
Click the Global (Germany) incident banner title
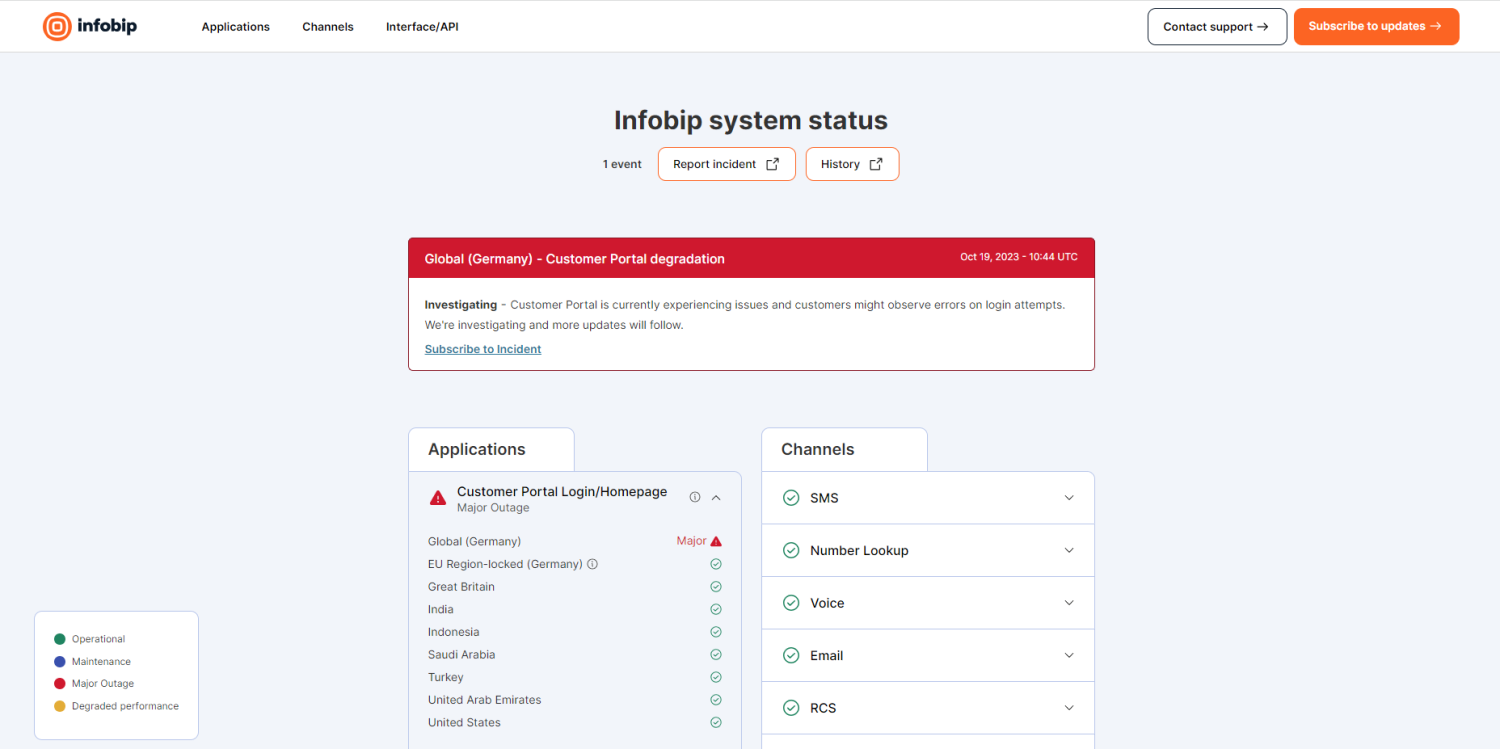pyautogui.click(x=574, y=259)
